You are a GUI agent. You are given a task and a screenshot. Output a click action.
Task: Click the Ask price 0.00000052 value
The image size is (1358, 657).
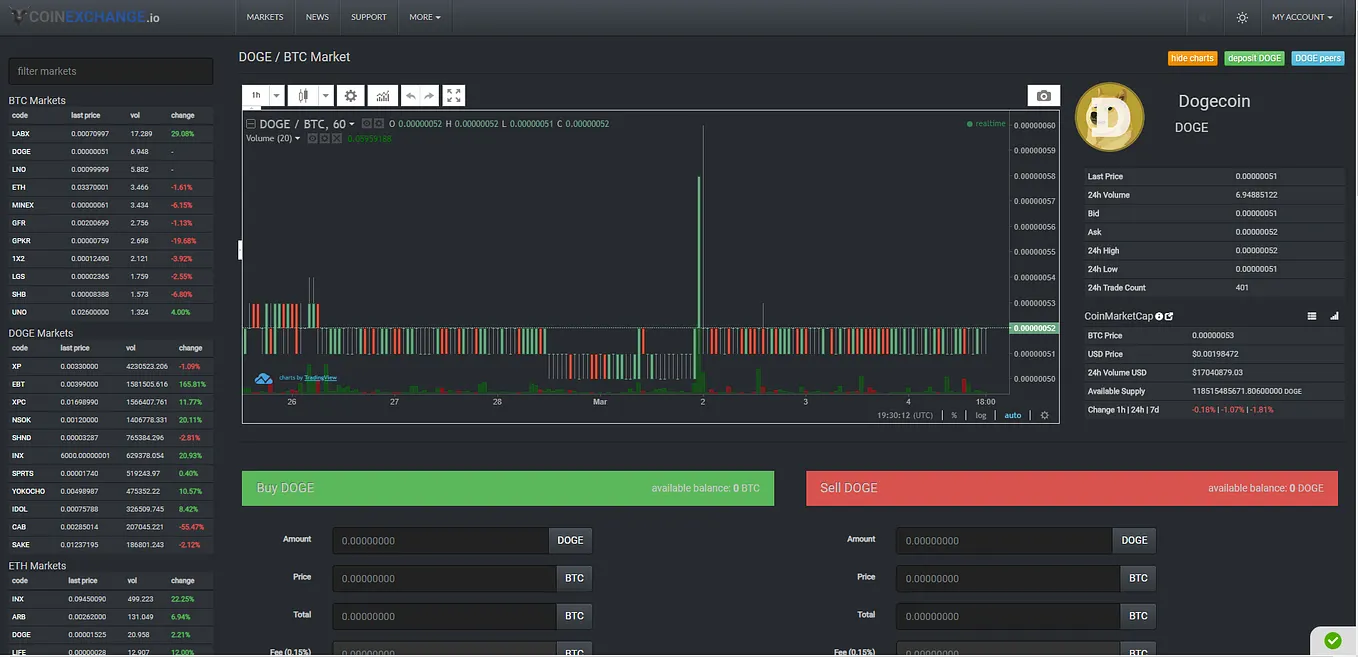1256,232
